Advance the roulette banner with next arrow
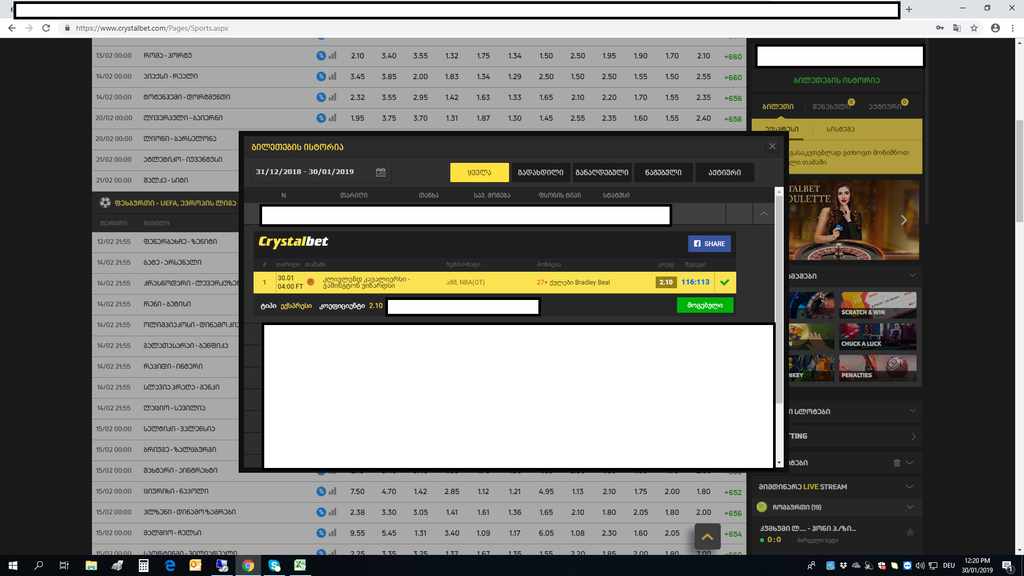 coord(904,220)
